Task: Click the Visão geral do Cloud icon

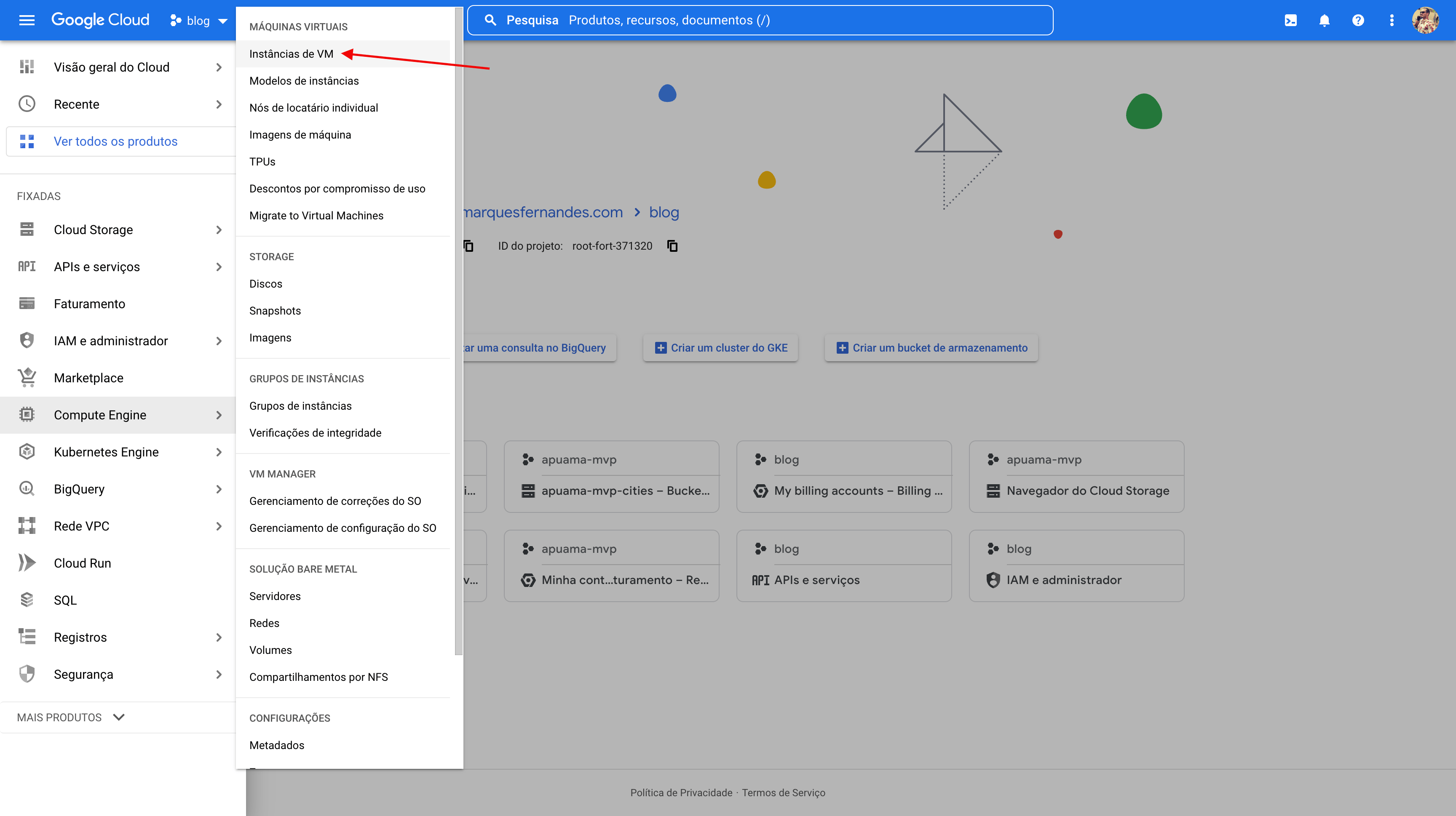Action: 27,67
